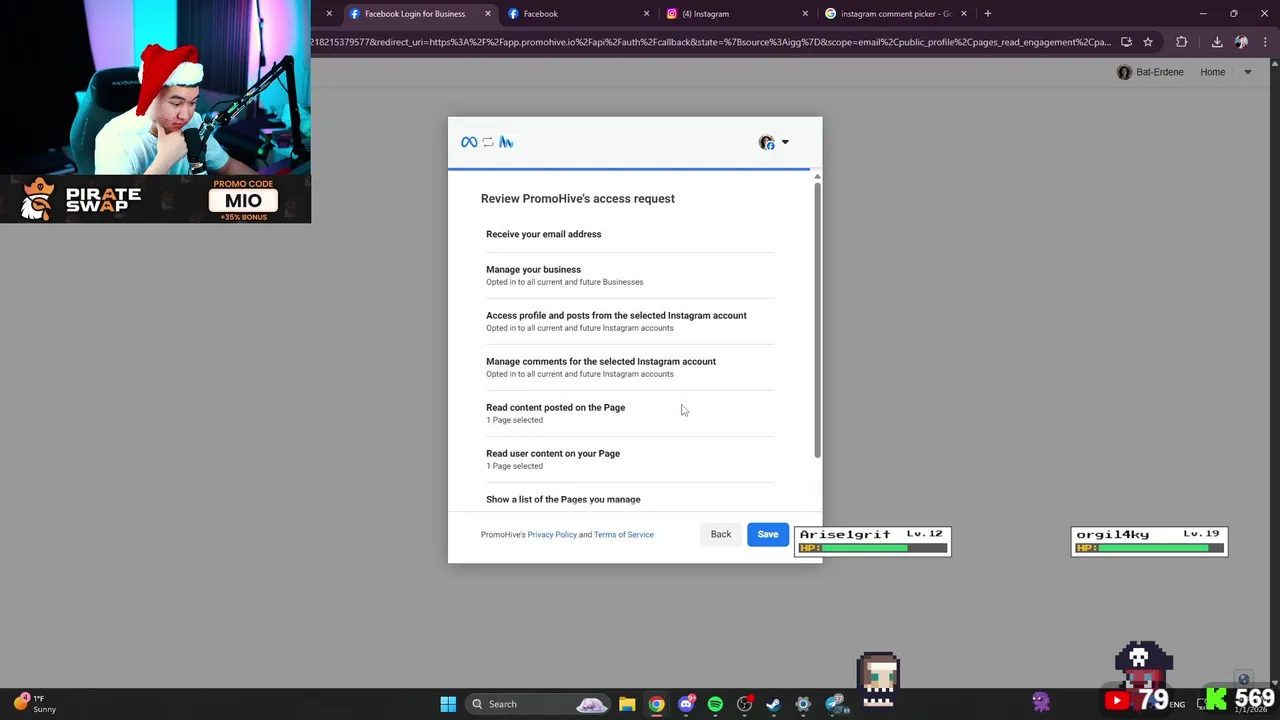Open the Bat-Erdene profile link
This screenshot has height=720, width=1280.
[1150, 72]
